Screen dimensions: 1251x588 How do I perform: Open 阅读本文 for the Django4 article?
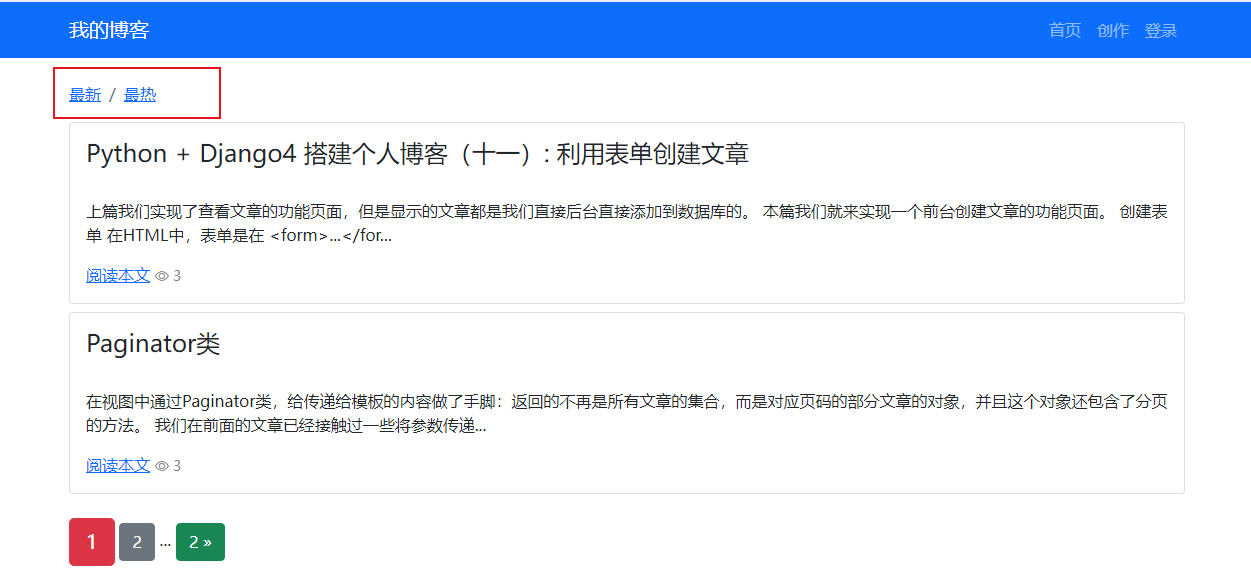click(x=116, y=275)
